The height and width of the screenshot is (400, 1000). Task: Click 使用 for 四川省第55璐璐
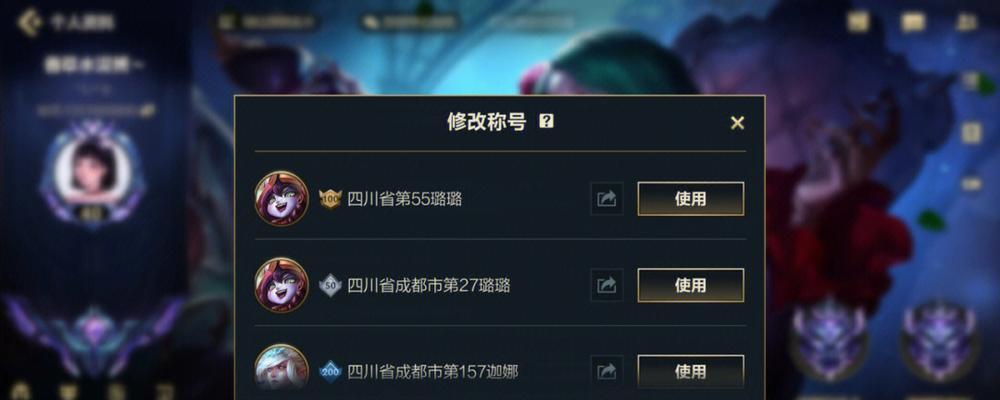point(691,199)
